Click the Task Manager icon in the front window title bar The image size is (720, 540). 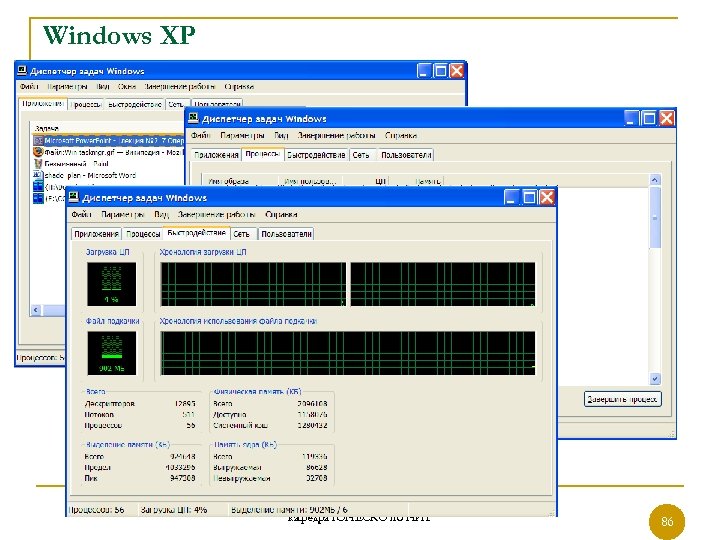(x=73, y=197)
